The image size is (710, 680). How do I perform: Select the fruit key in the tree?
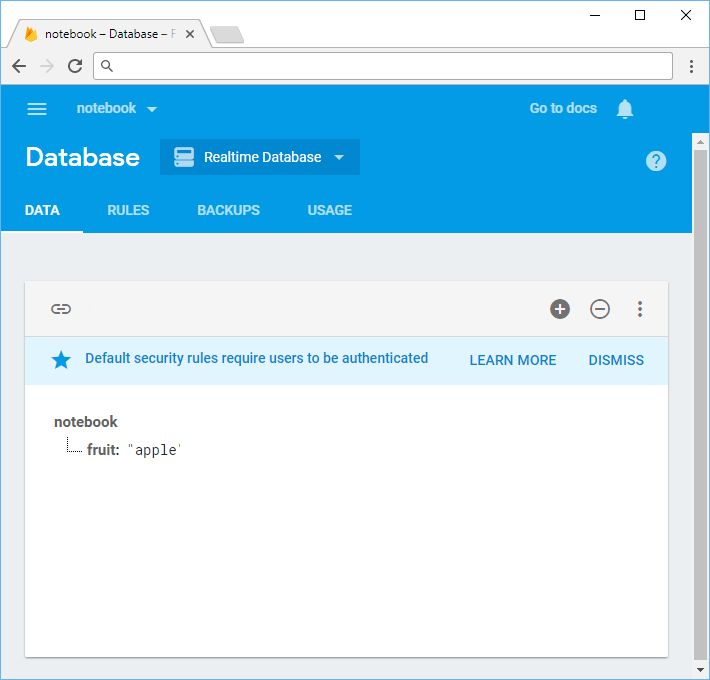coord(102,450)
